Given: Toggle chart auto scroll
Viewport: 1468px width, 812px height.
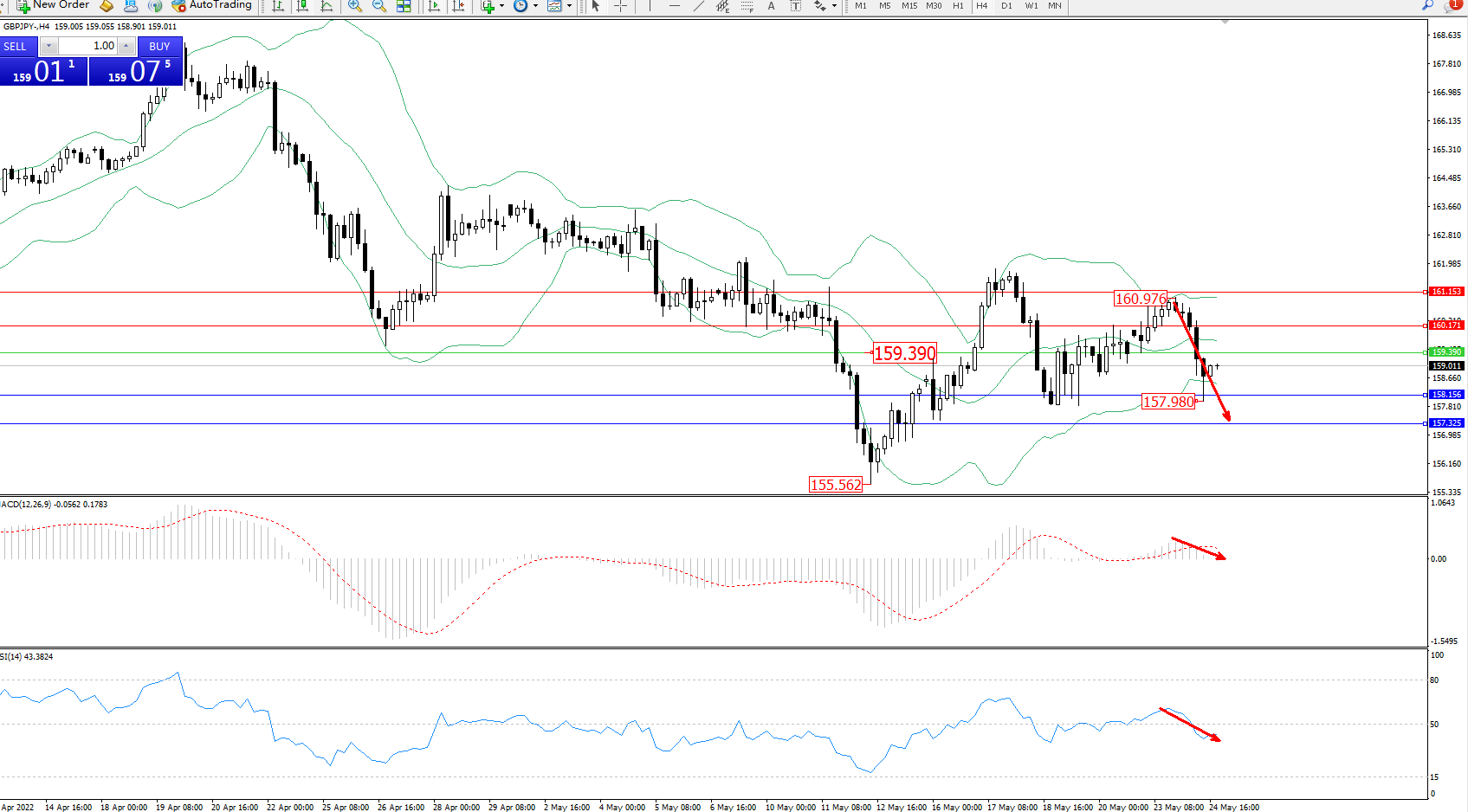Looking at the screenshot, I should 434,6.
